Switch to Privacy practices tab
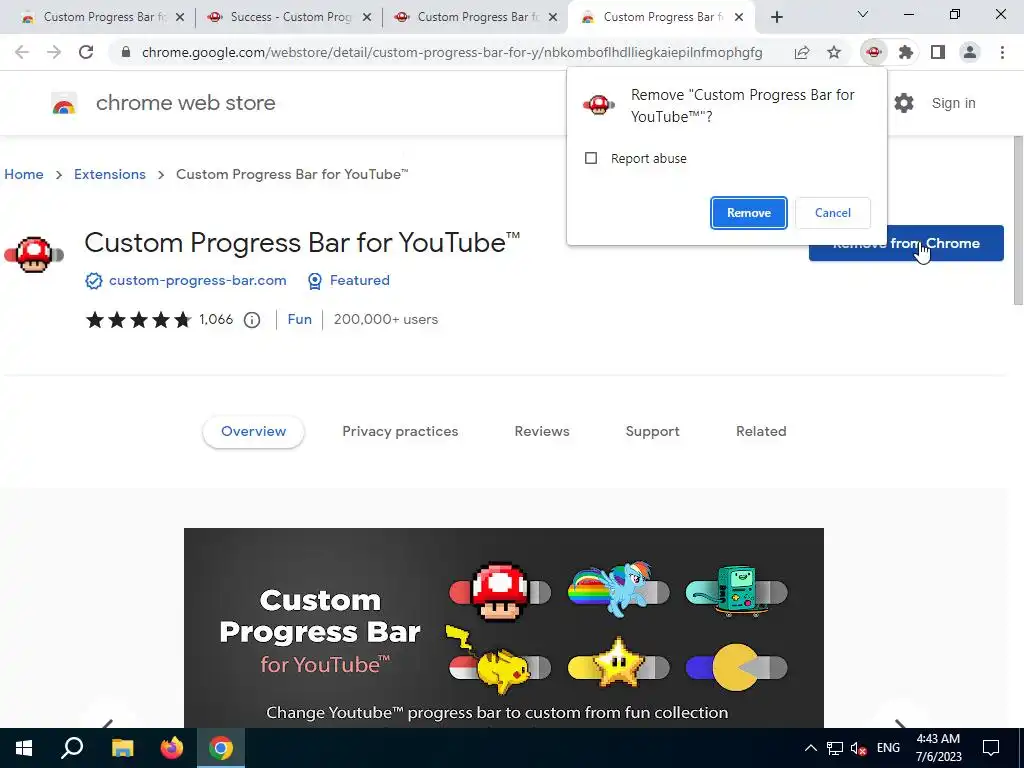The height and width of the screenshot is (768, 1024). (x=400, y=431)
